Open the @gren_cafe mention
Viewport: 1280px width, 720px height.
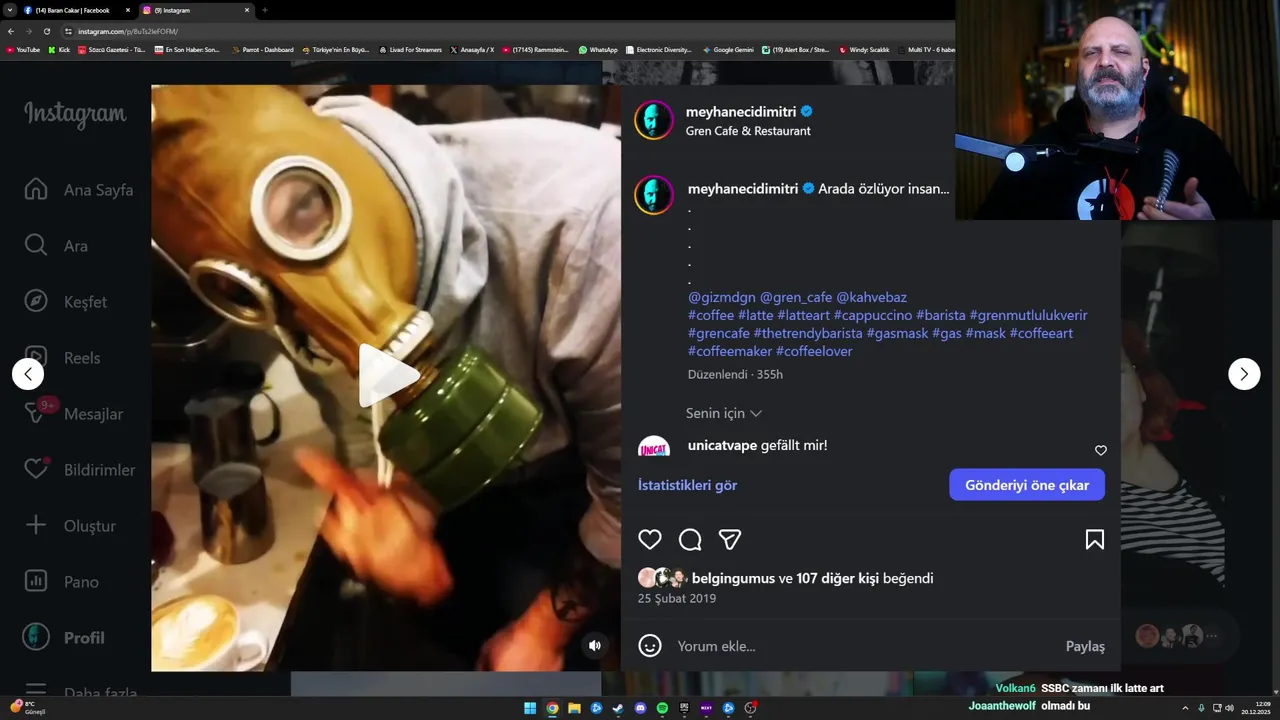pyautogui.click(x=796, y=297)
